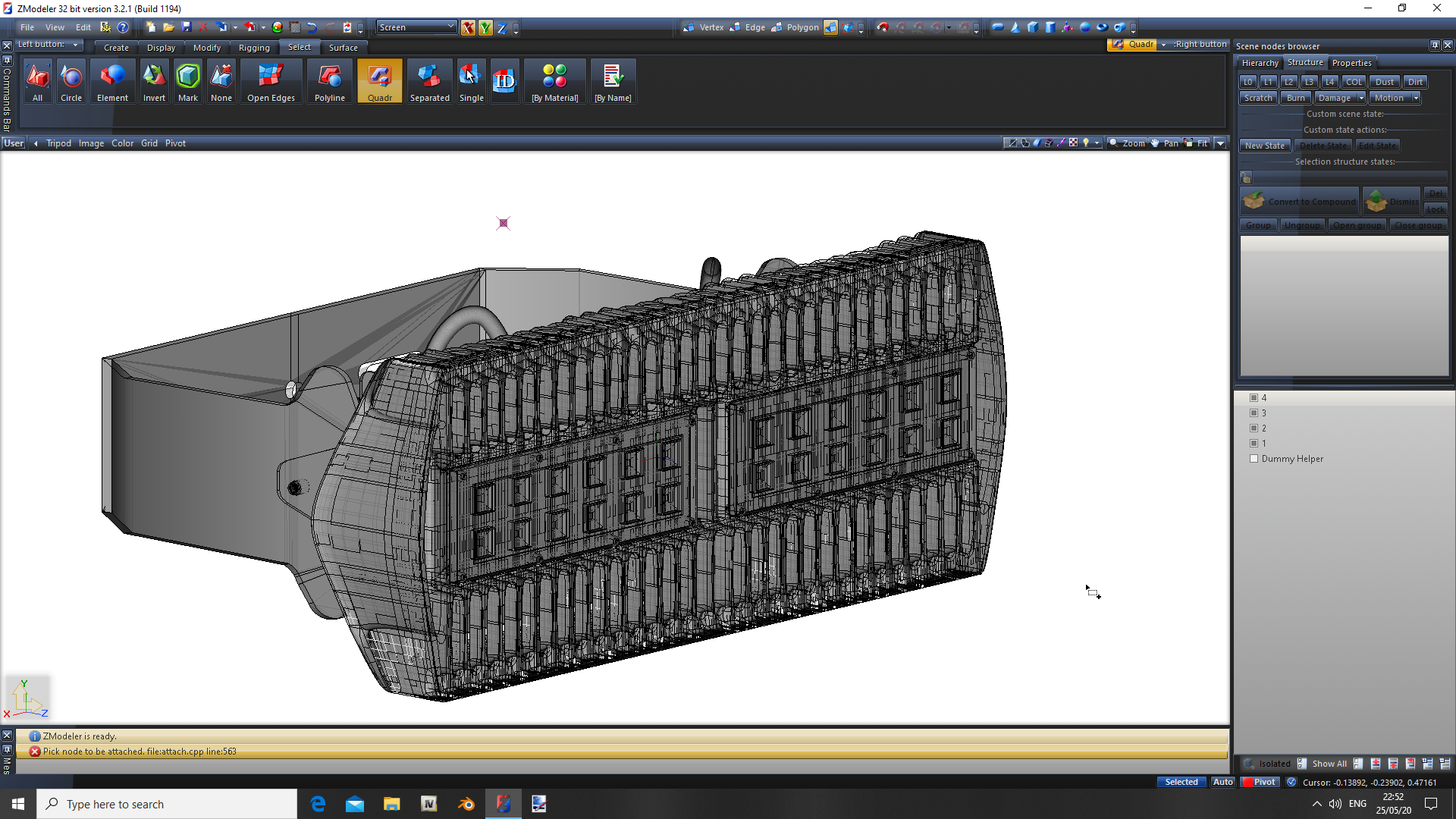Switch to the Hierarchy tab

tap(1260, 63)
